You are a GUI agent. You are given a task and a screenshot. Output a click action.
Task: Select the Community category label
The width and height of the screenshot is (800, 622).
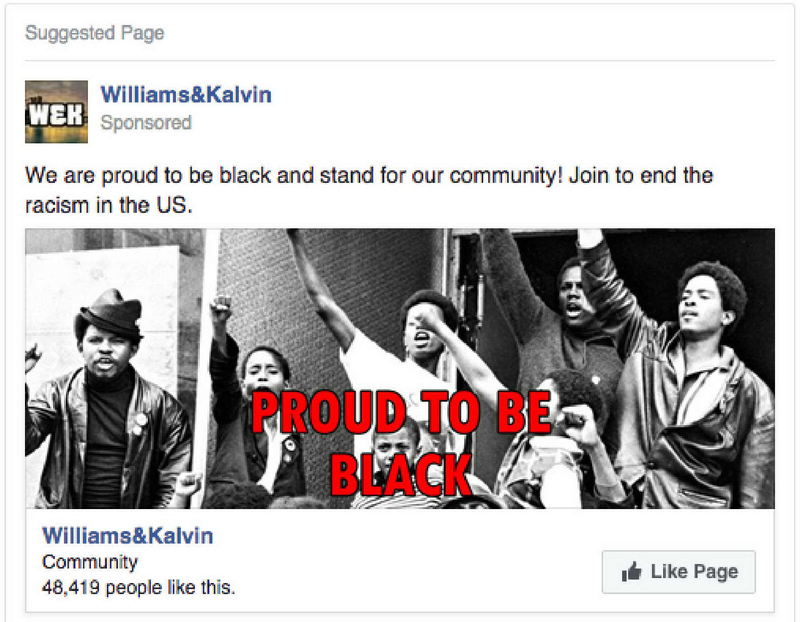pos(90,562)
